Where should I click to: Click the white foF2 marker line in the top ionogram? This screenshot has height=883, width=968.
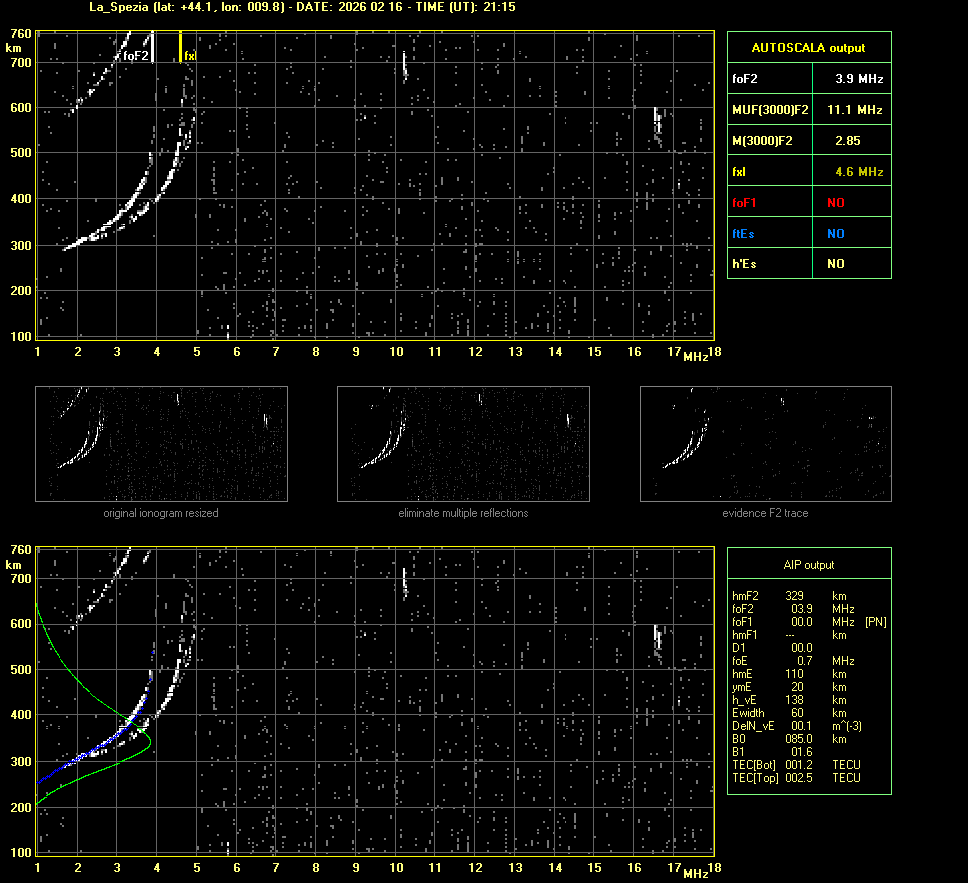[x=154, y=45]
